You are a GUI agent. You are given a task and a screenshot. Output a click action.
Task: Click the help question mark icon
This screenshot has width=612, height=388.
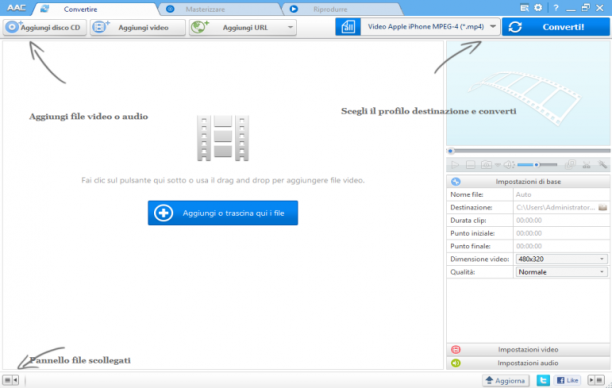(x=555, y=8)
